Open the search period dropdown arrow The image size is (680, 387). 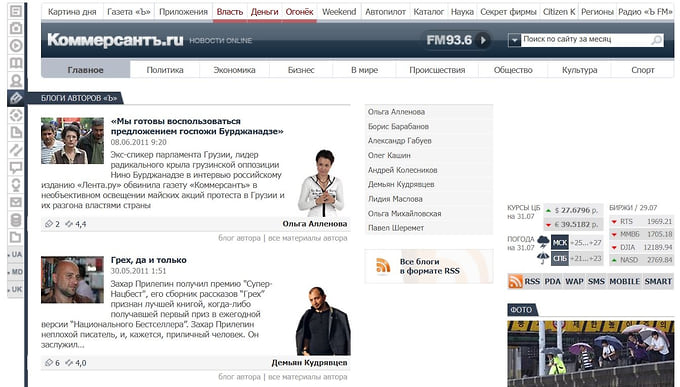click(514, 40)
